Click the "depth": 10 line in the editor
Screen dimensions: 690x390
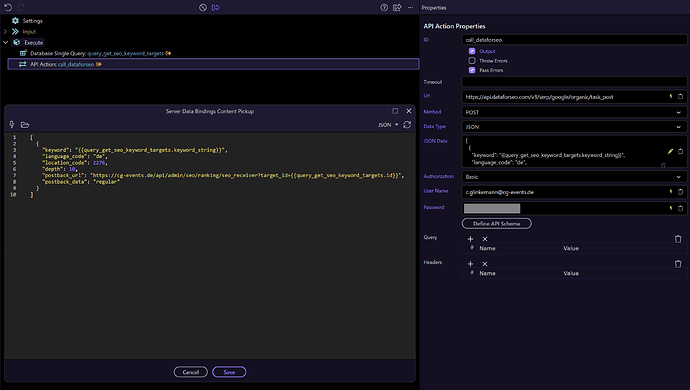tap(60, 169)
